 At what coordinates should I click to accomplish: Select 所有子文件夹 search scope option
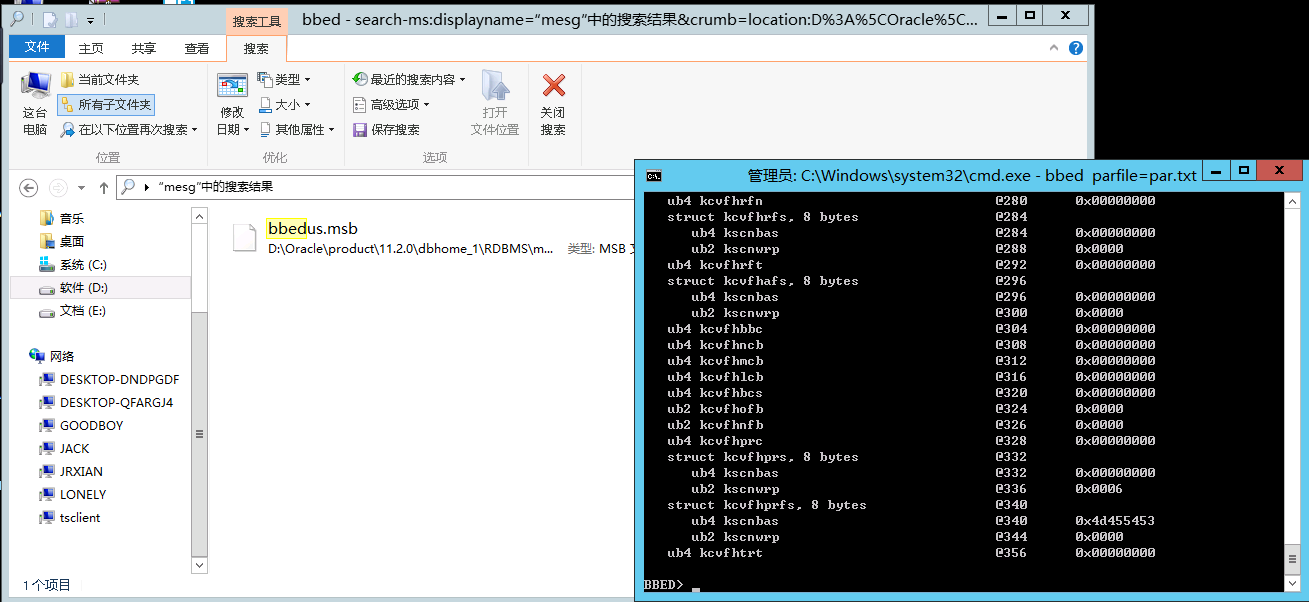point(106,105)
